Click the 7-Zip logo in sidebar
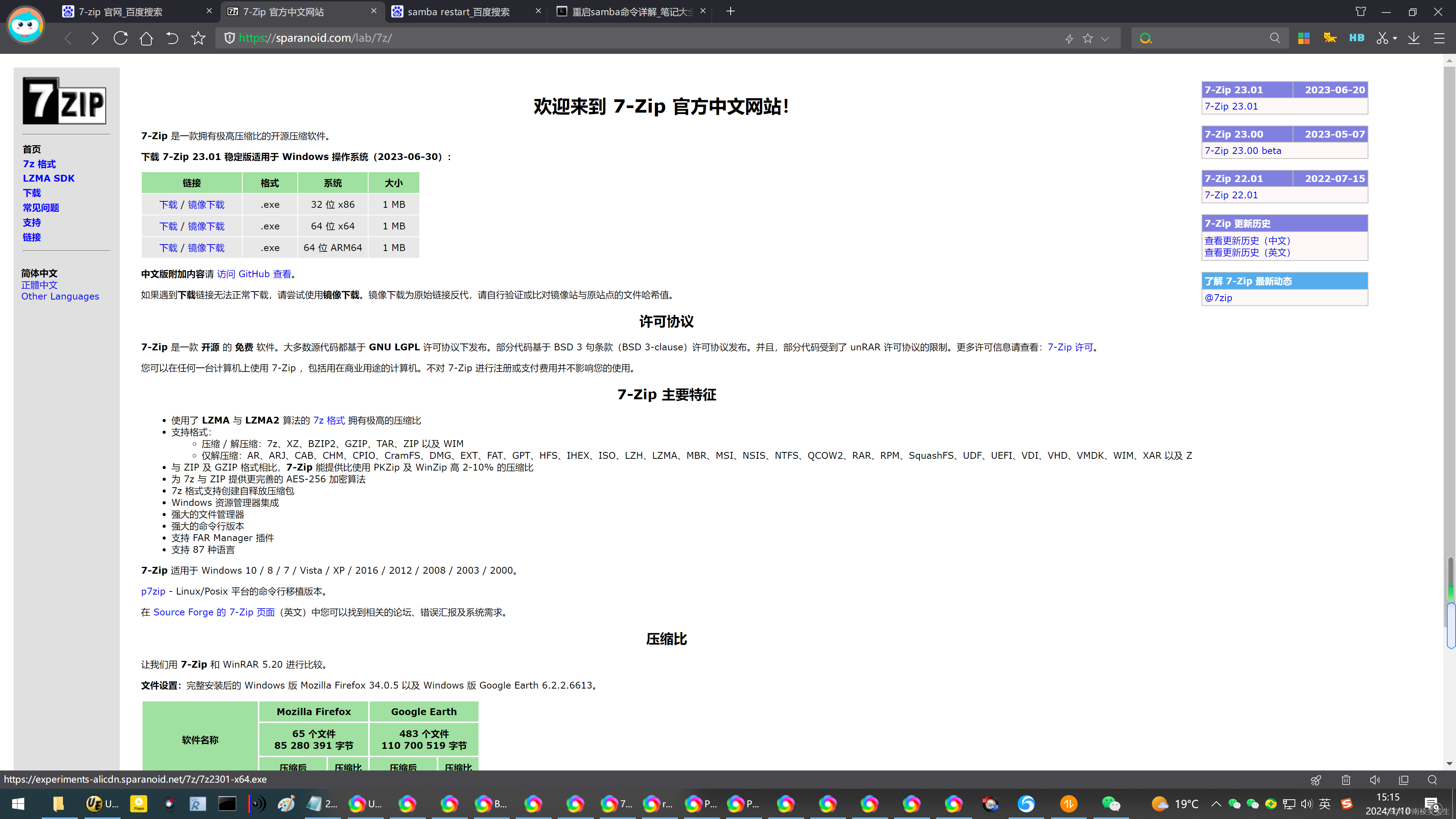1456x819 pixels. pyautogui.click(x=64, y=101)
